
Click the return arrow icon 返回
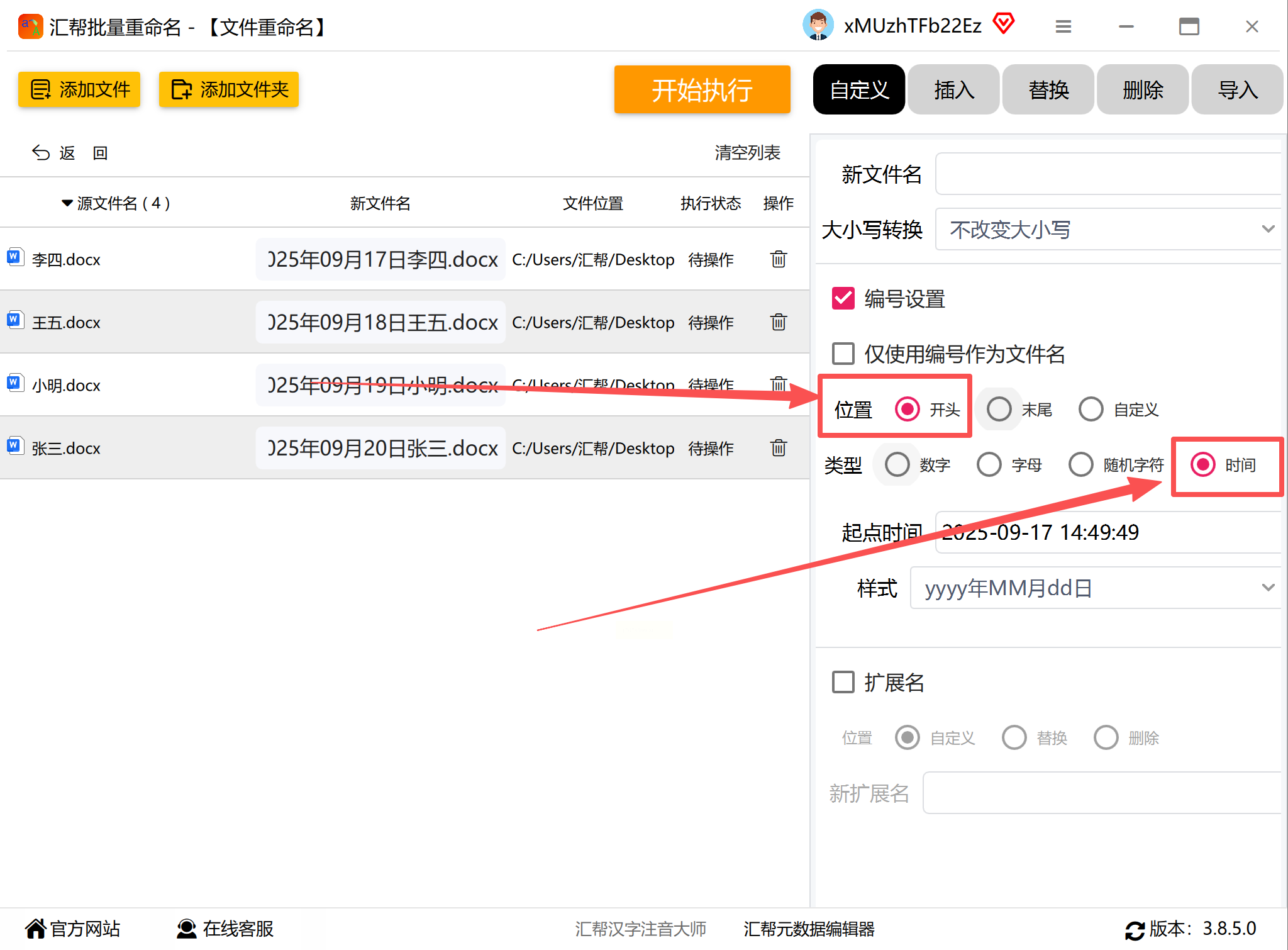pyautogui.click(x=42, y=153)
